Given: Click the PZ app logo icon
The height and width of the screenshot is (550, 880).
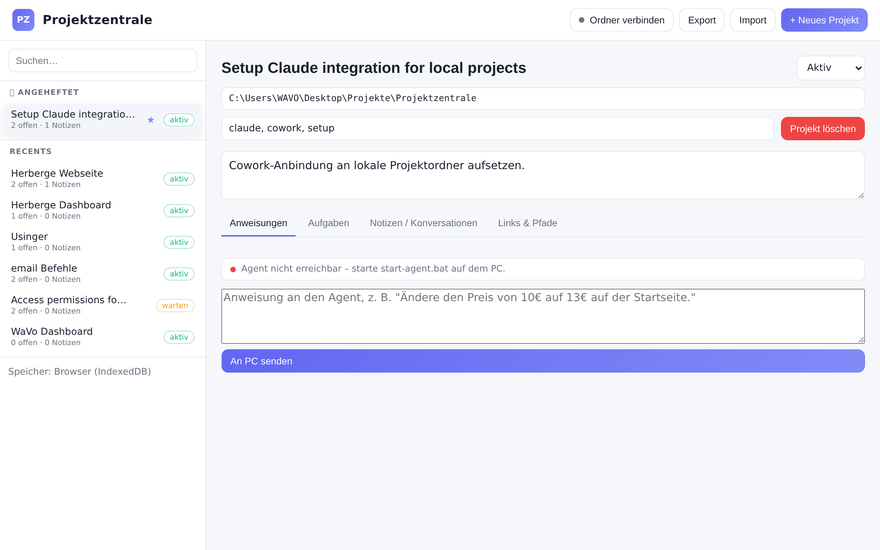Looking at the screenshot, I should (x=23, y=20).
